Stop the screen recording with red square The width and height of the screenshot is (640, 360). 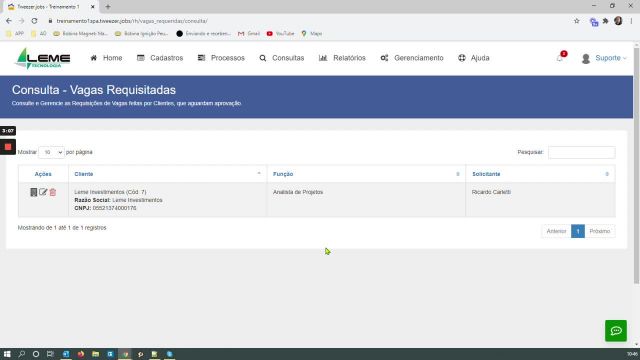[8, 147]
